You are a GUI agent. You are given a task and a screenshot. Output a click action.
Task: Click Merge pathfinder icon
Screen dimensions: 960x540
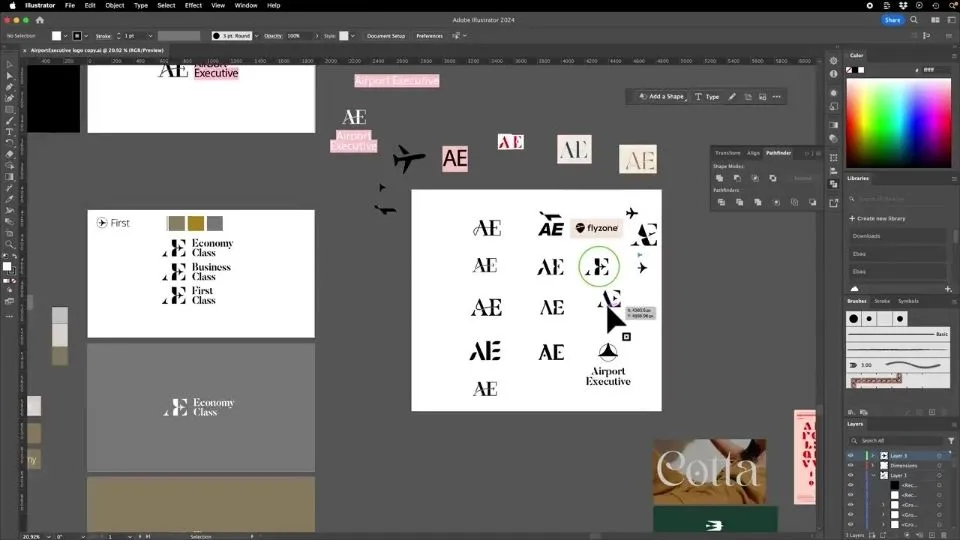(758, 202)
